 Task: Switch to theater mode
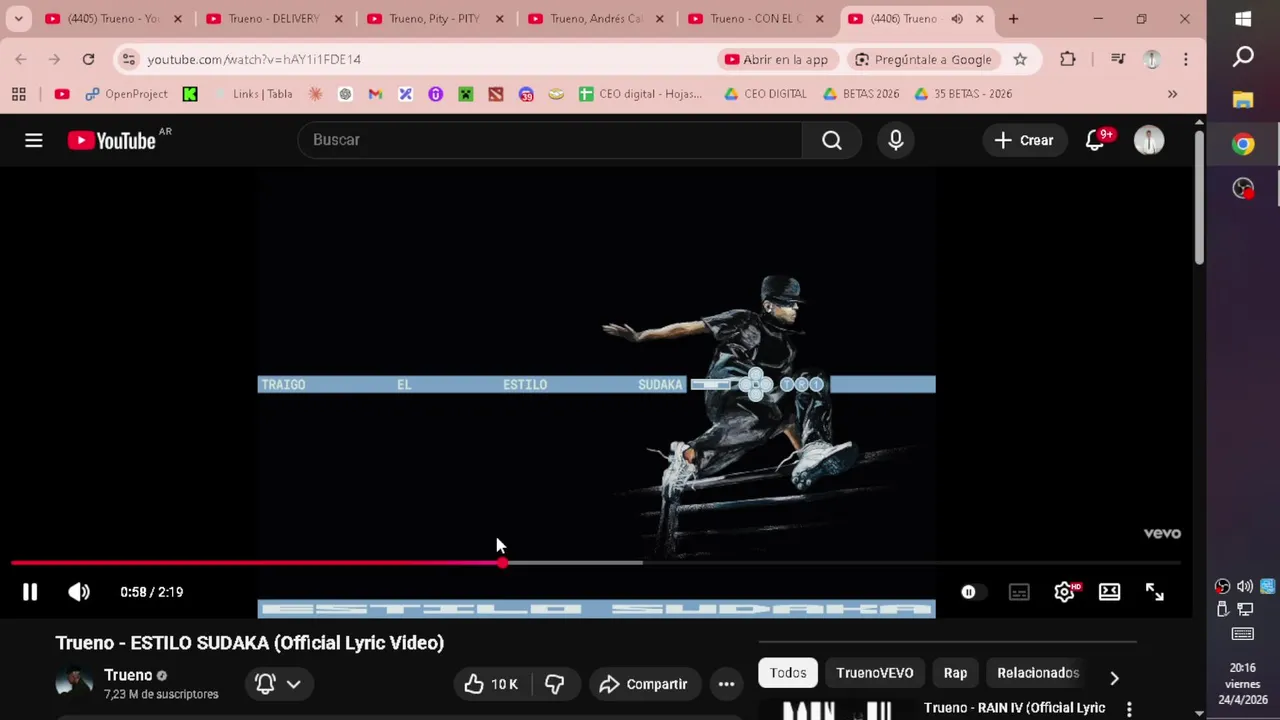pyautogui.click(x=1110, y=592)
